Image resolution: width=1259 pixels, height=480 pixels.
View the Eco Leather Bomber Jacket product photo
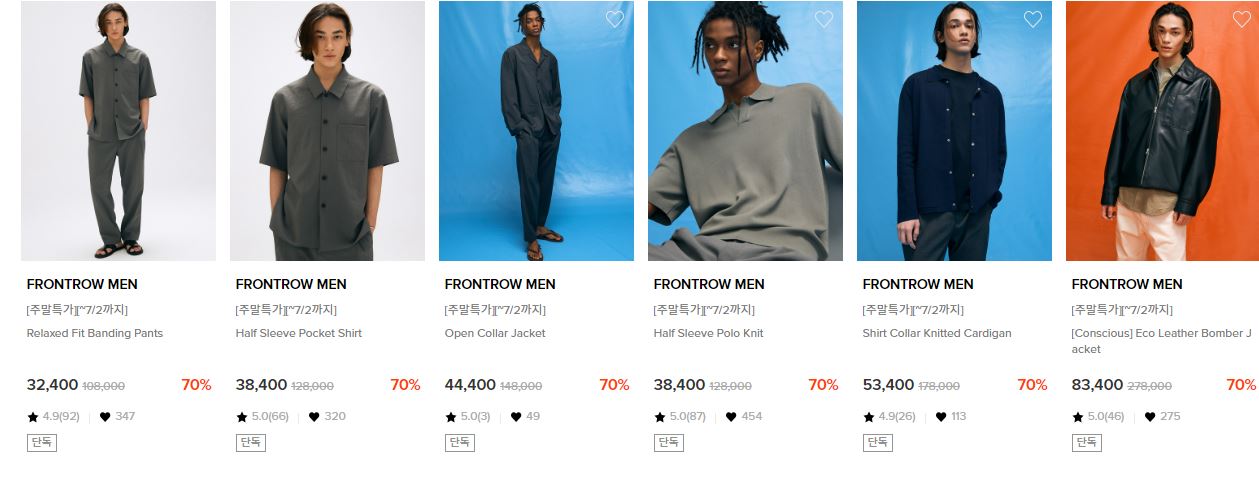click(1163, 131)
